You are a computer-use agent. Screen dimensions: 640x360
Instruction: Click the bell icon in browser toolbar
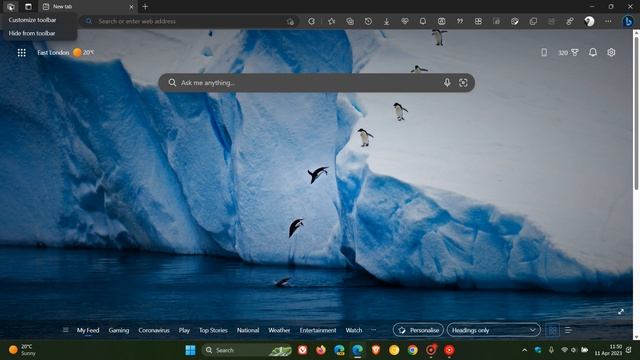(423, 21)
